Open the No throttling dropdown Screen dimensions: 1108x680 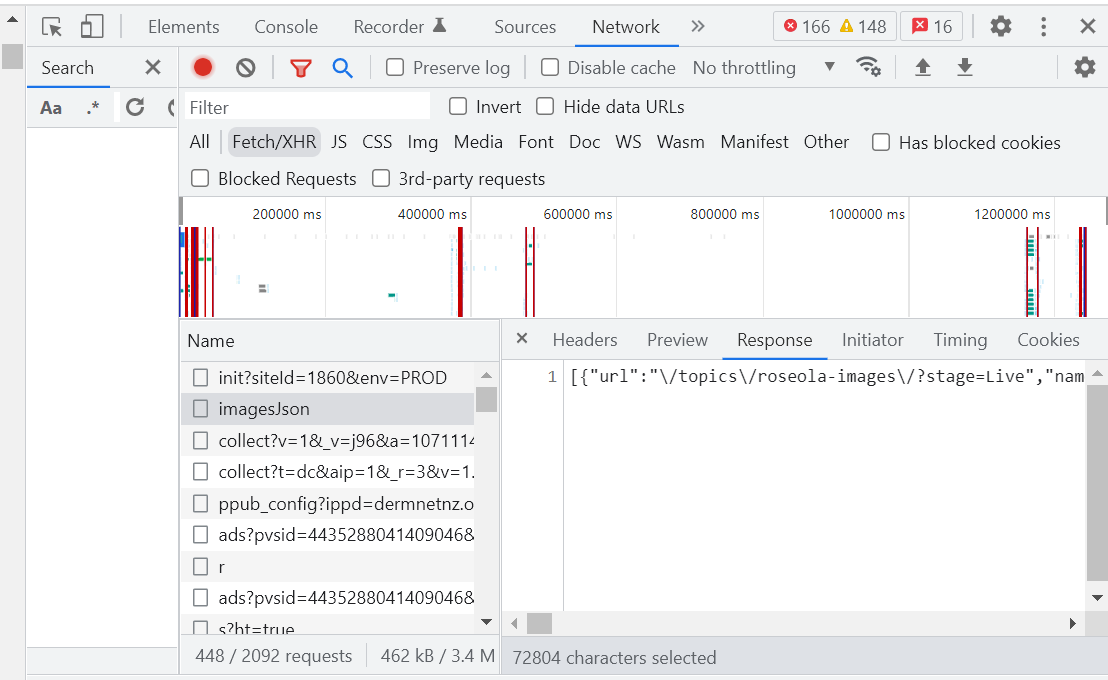pos(764,68)
